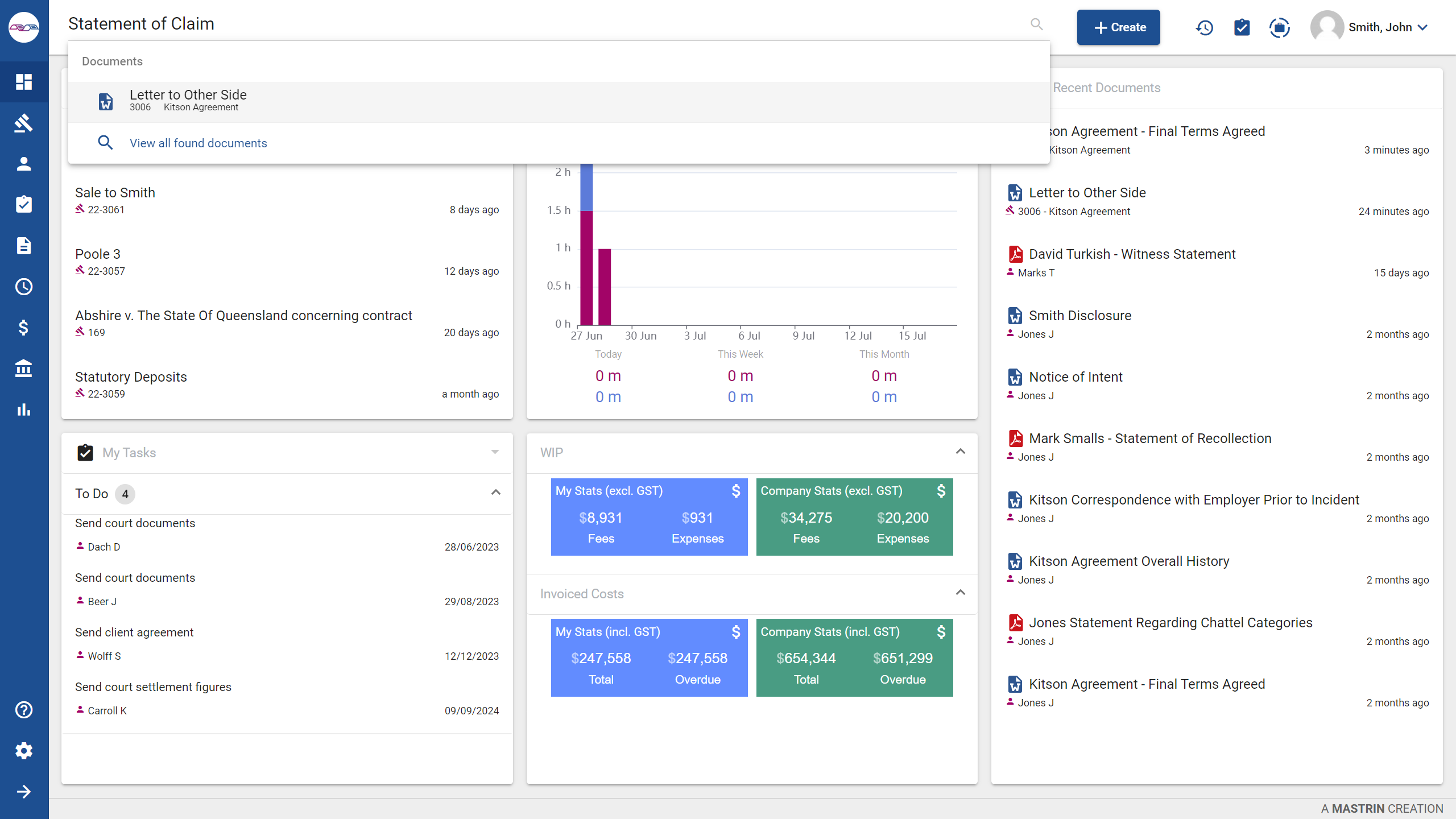The image size is (1456, 819).
Task: Collapse the WIP panel
Action: (960, 452)
